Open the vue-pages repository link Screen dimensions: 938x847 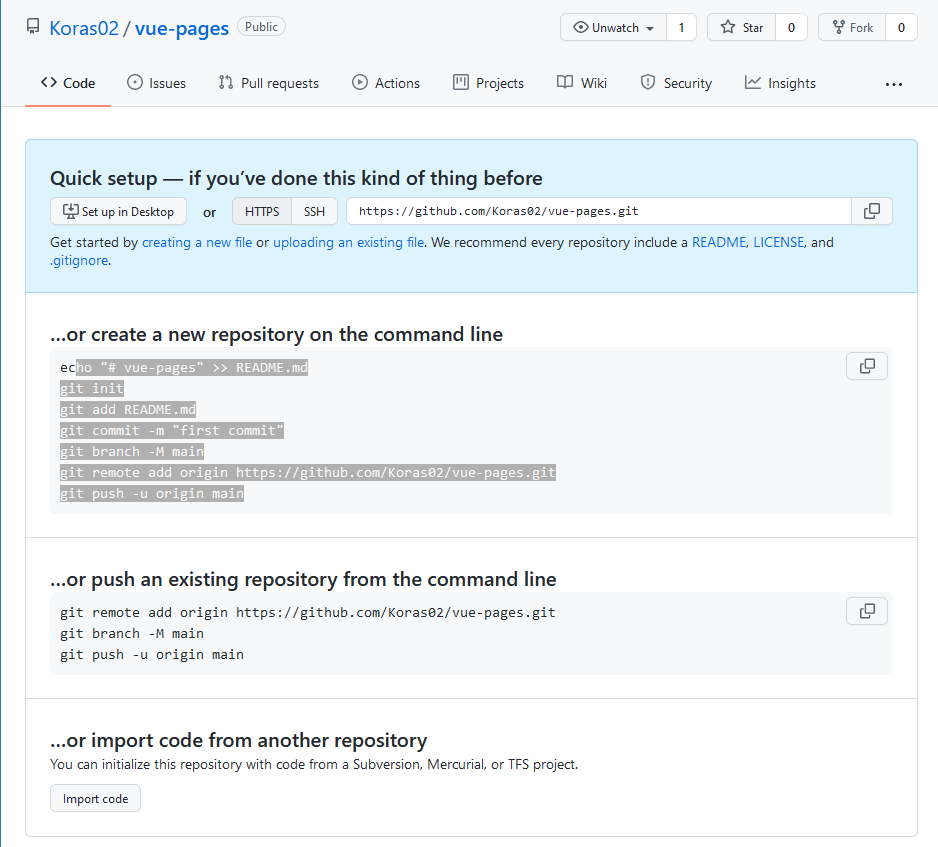(x=182, y=28)
